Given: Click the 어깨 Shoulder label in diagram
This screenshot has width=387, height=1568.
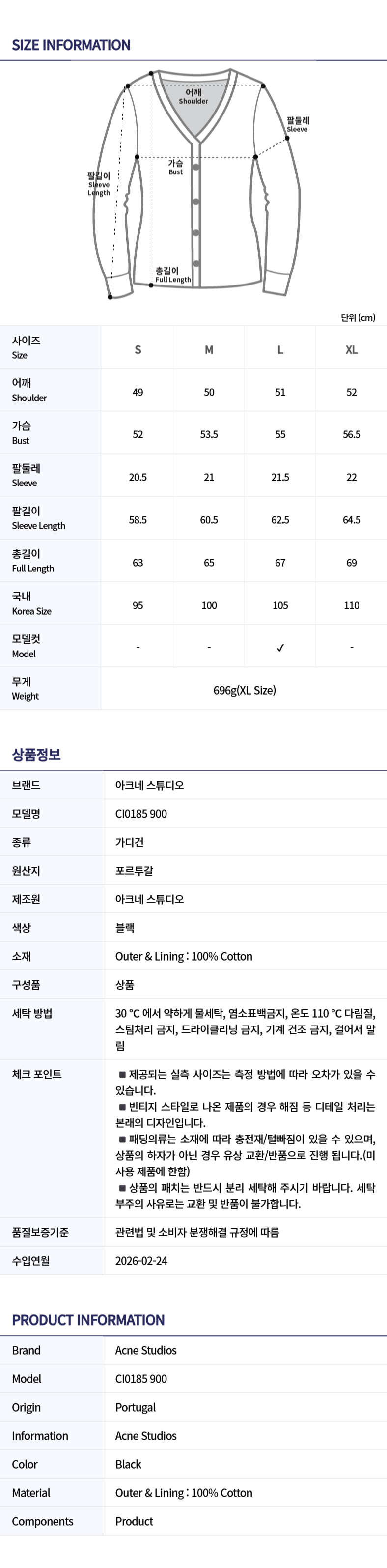Looking at the screenshot, I should [193, 97].
